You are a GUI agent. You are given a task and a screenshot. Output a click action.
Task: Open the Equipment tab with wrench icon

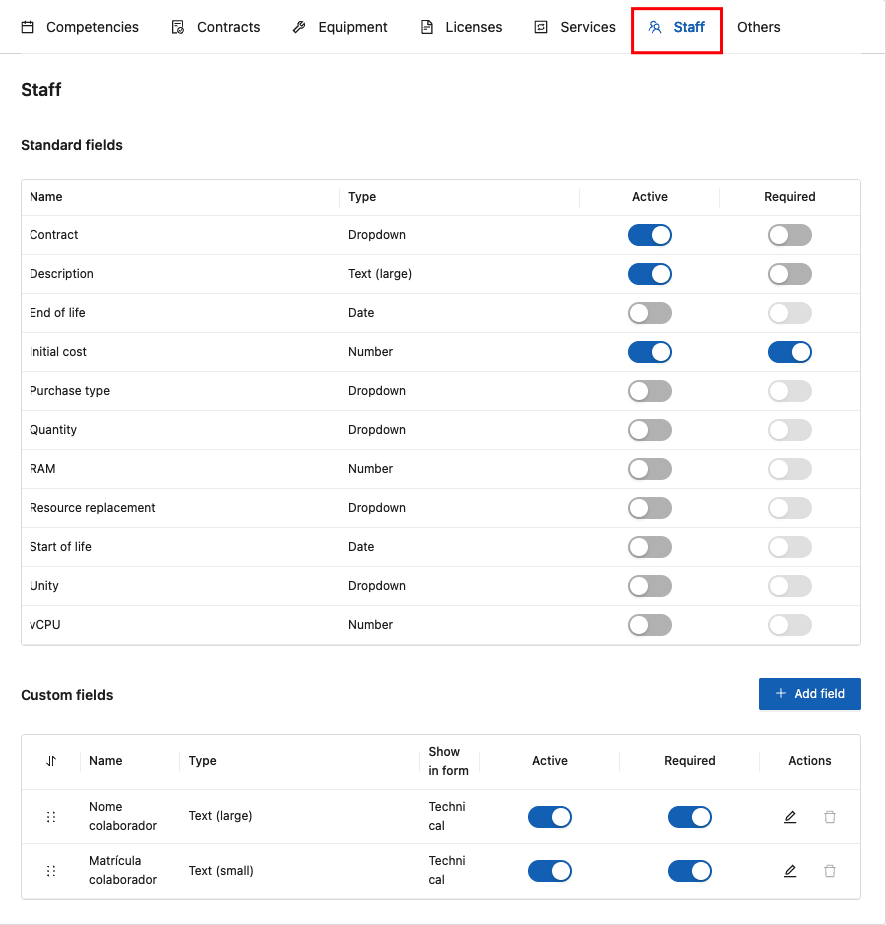340,27
